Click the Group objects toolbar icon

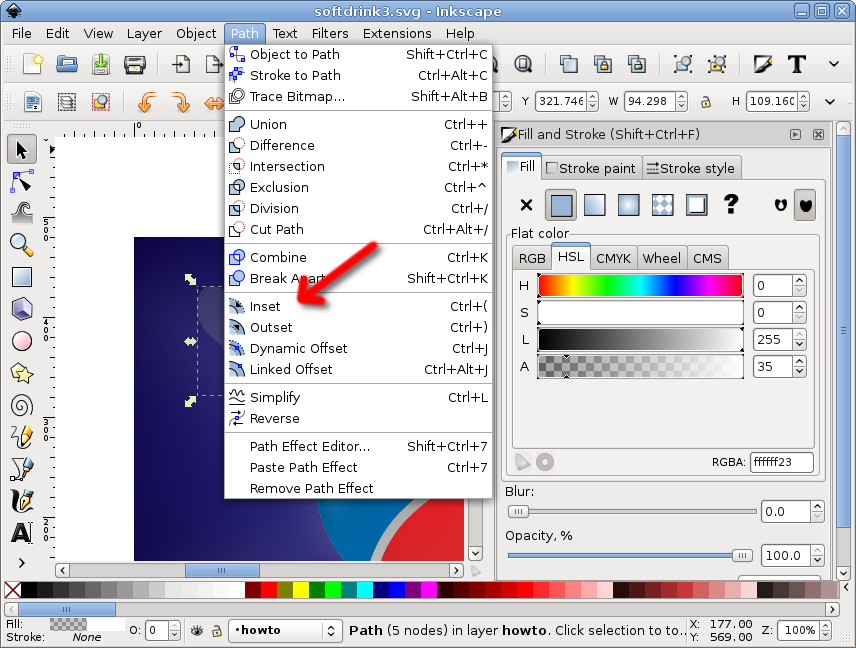[x=682, y=64]
